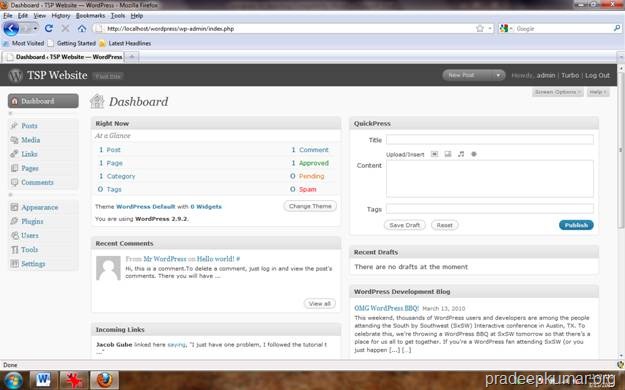Click the Change Theme button
This screenshot has width=625, height=390.
310,206
